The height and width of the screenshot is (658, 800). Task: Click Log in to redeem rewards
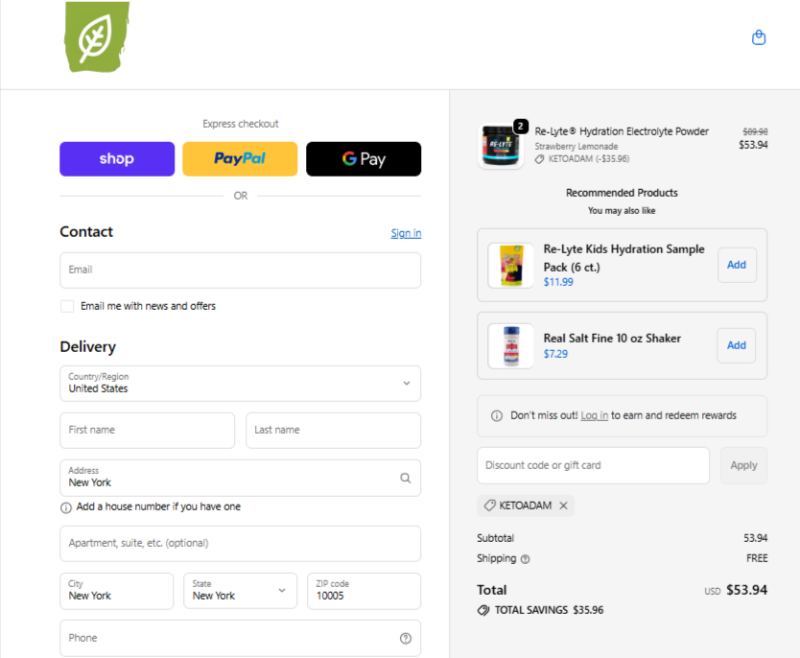[594, 416]
